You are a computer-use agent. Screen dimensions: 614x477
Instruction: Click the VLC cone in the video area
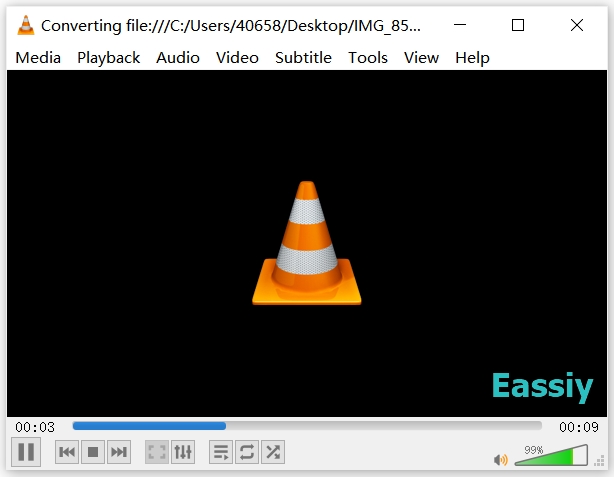point(307,243)
